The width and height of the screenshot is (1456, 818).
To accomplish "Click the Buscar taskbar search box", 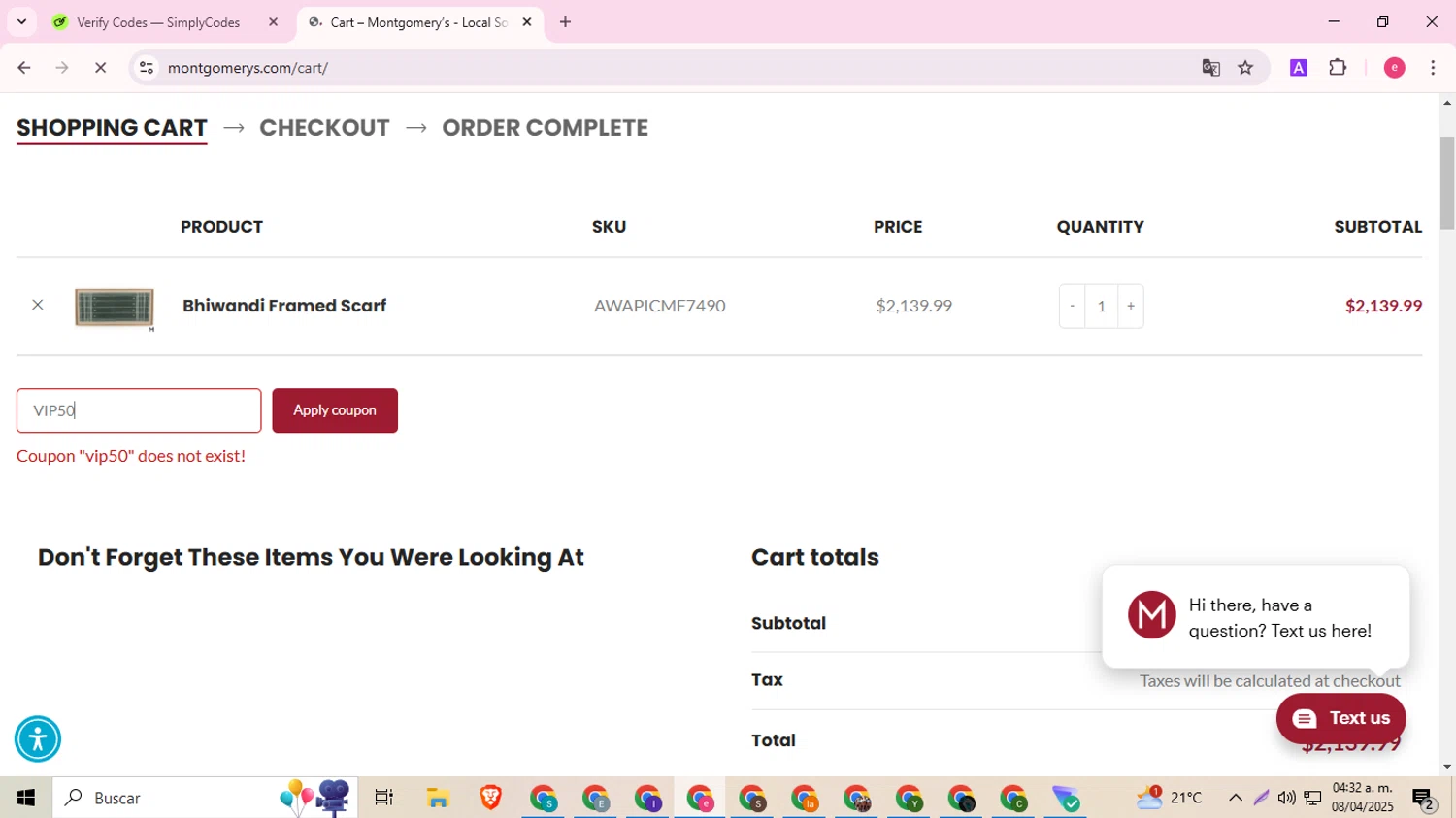I will tap(206, 798).
